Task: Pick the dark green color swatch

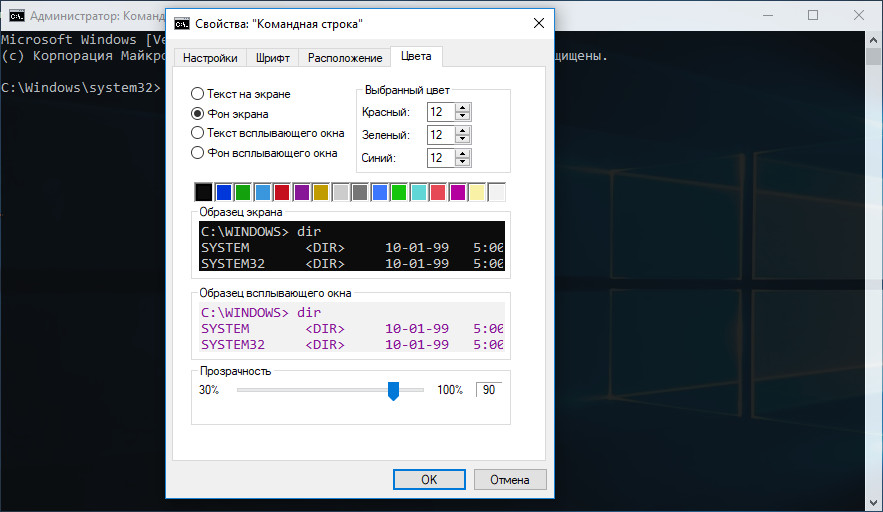Action: tap(243, 192)
